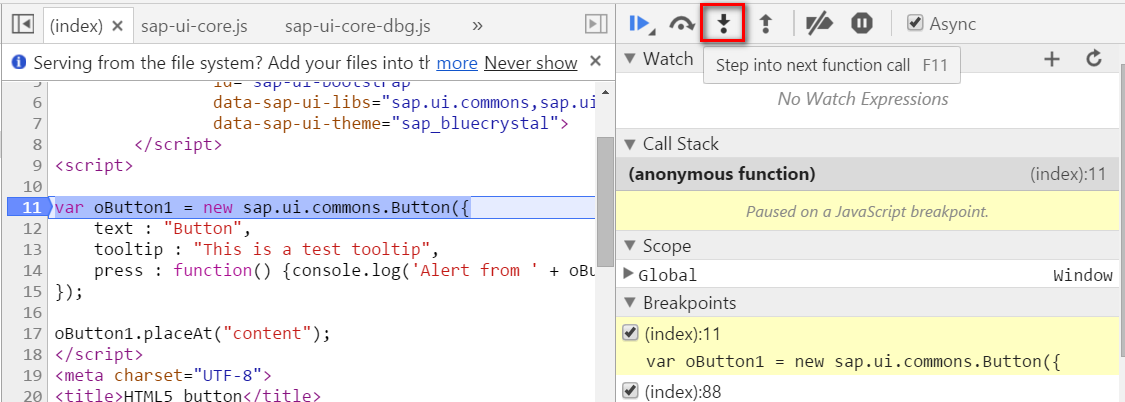Click the (index):11 location in call stack
Image resolution: width=1125 pixels, height=402 pixels.
(x=1068, y=174)
